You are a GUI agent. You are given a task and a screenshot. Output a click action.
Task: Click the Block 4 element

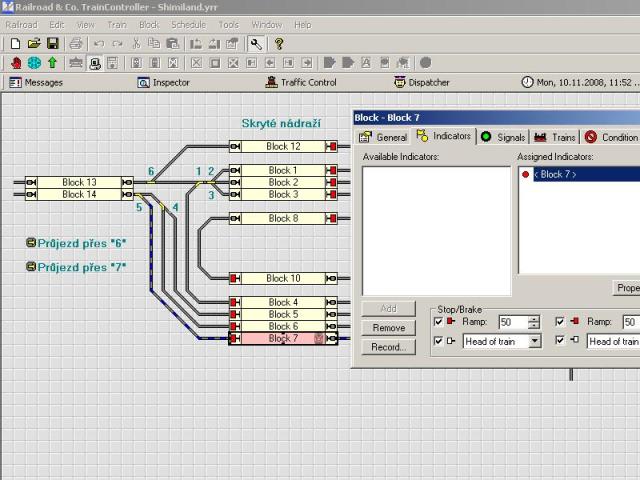coord(283,302)
